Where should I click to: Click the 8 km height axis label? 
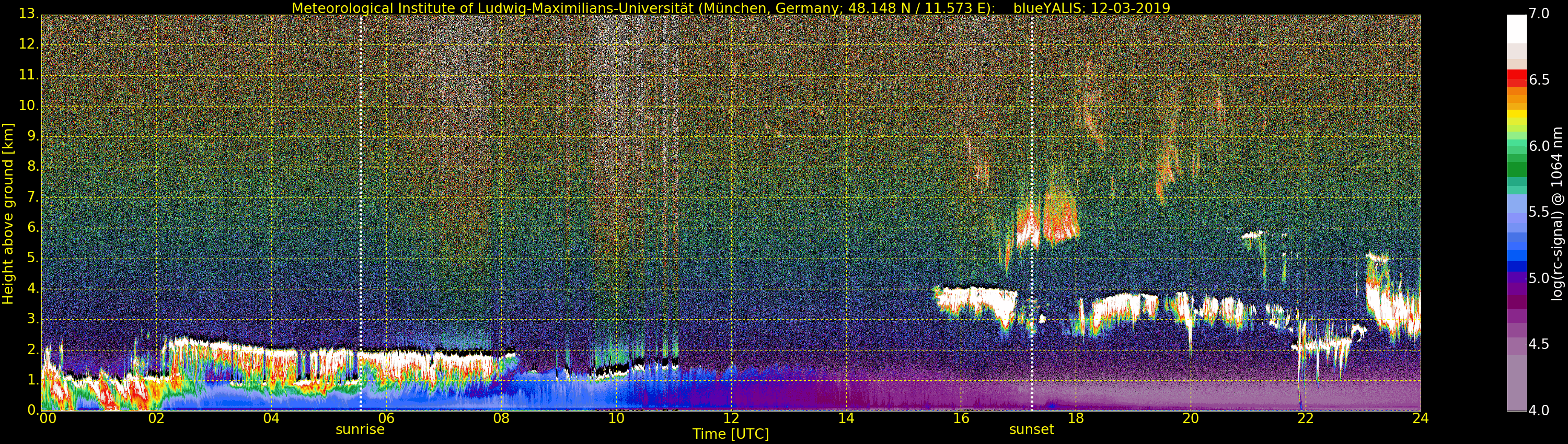coord(33,167)
